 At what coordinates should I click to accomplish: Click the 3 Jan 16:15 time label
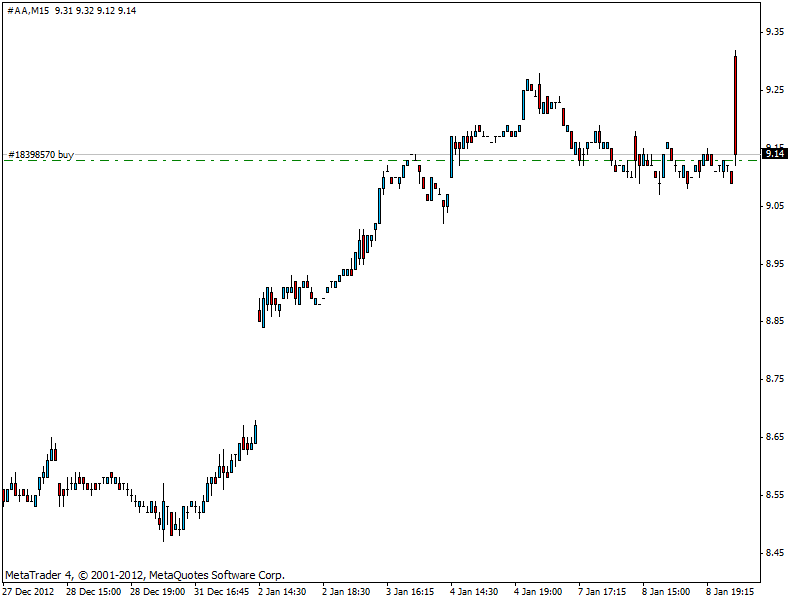click(x=410, y=592)
